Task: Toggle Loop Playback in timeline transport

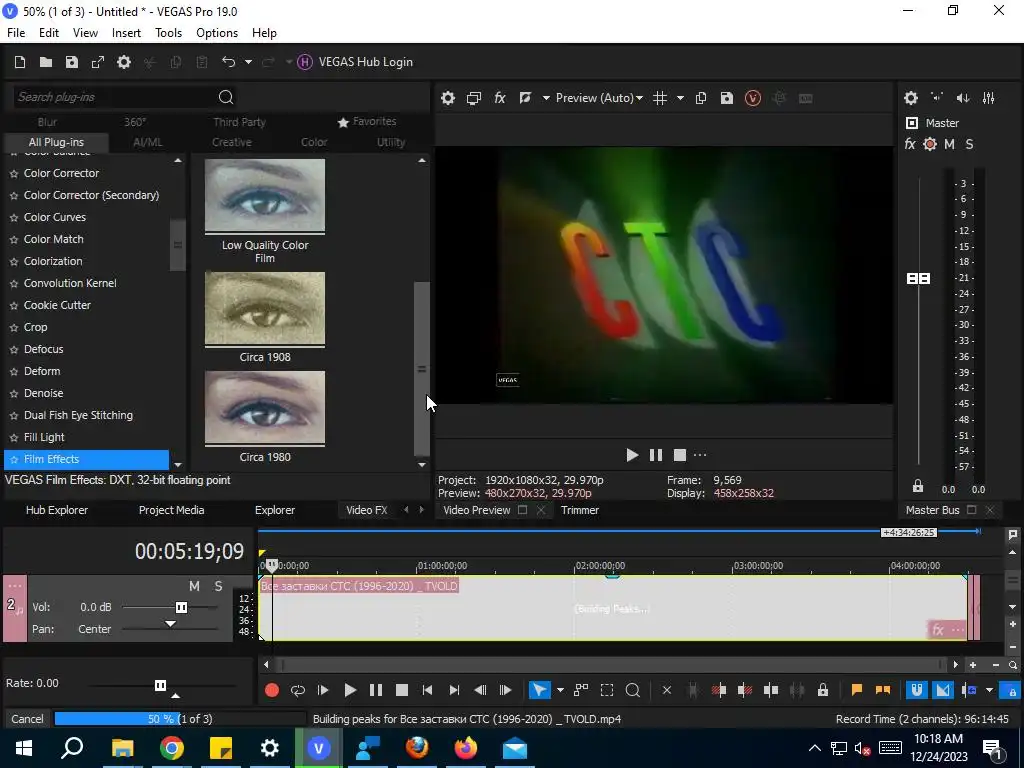Action: point(298,690)
